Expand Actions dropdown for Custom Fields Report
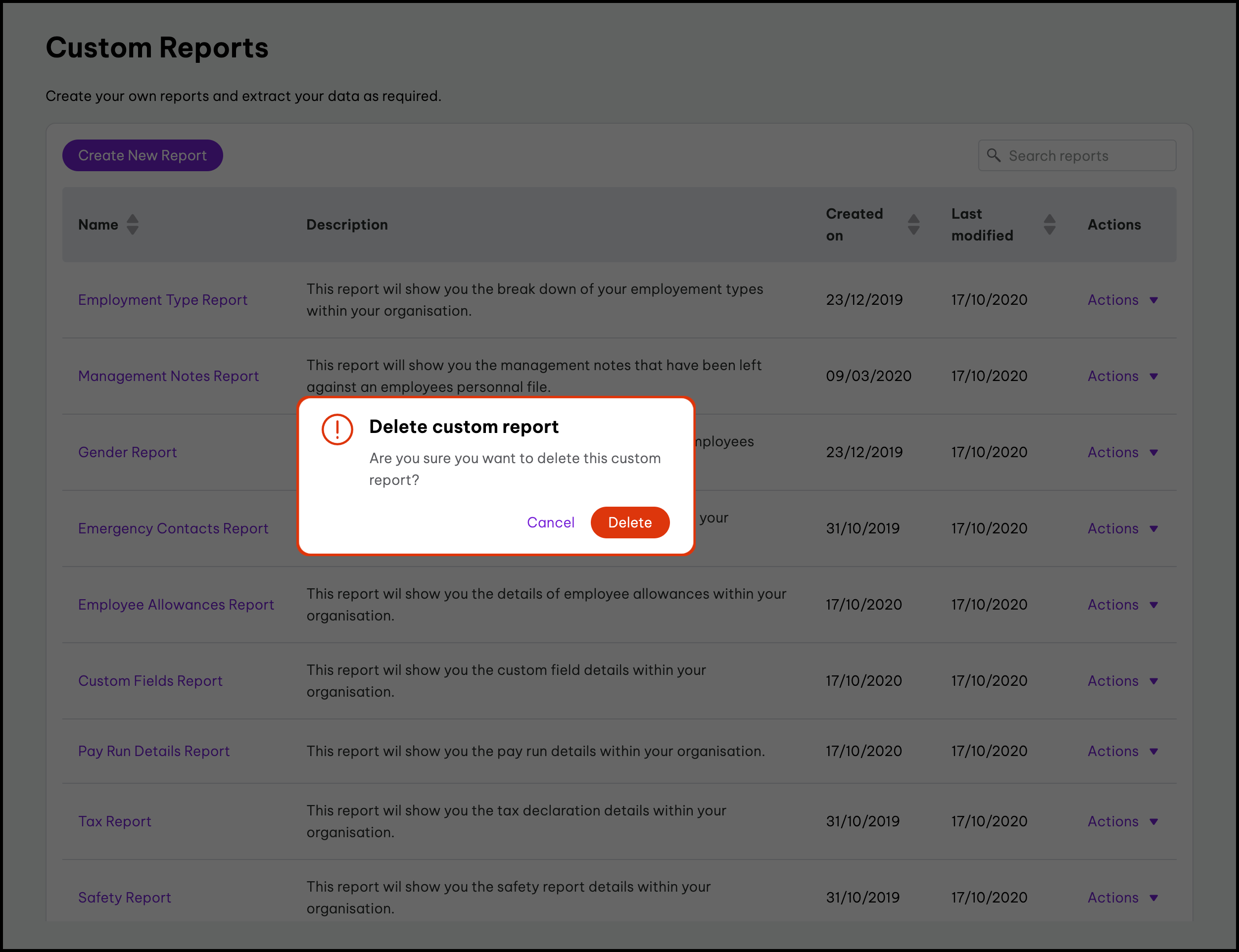The image size is (1239, 952). pos(1122,680)
